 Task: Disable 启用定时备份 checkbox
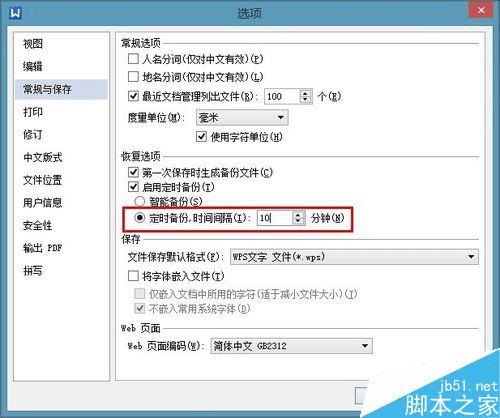pyautogui.click(x=133, y=187)
